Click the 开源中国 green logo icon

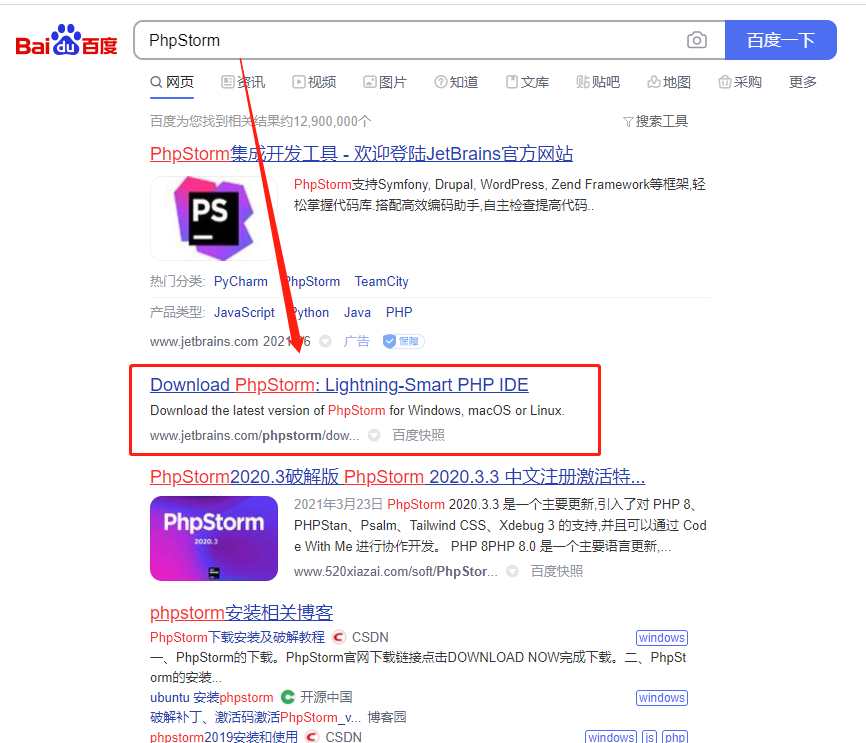[287, 697]
